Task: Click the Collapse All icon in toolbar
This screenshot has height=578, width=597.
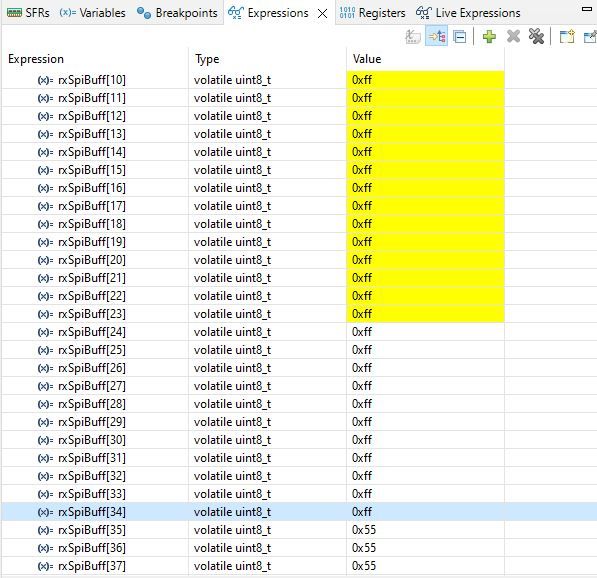Action: (x=460, y=37)
